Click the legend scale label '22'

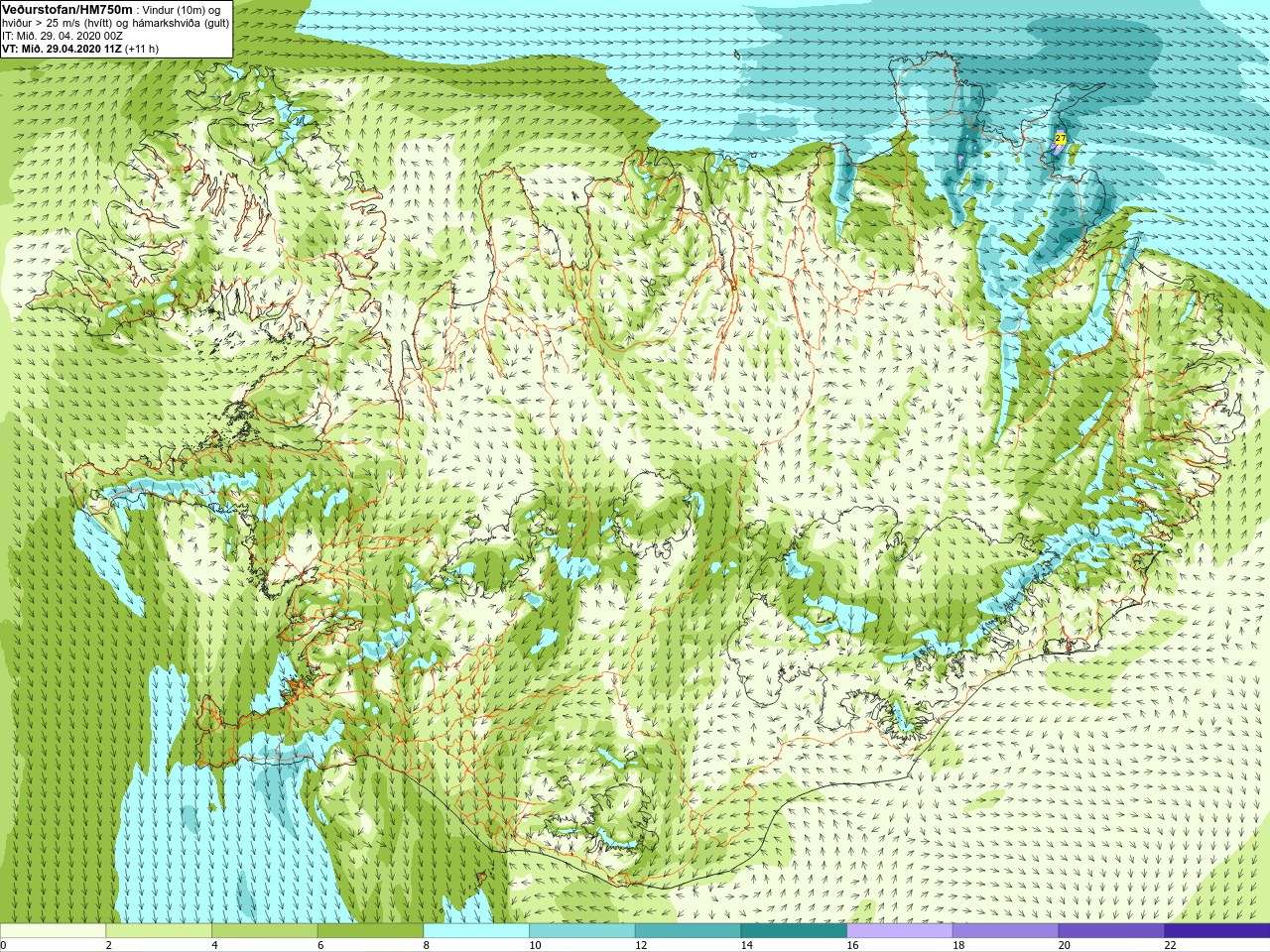[x=1170, y=945]
